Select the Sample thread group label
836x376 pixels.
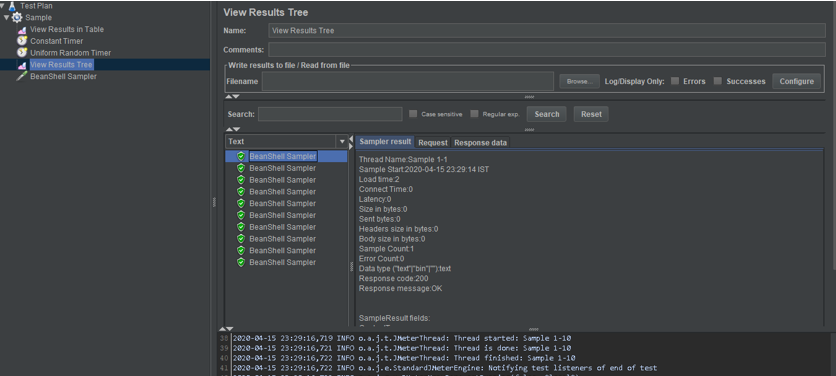coord(38,18)
